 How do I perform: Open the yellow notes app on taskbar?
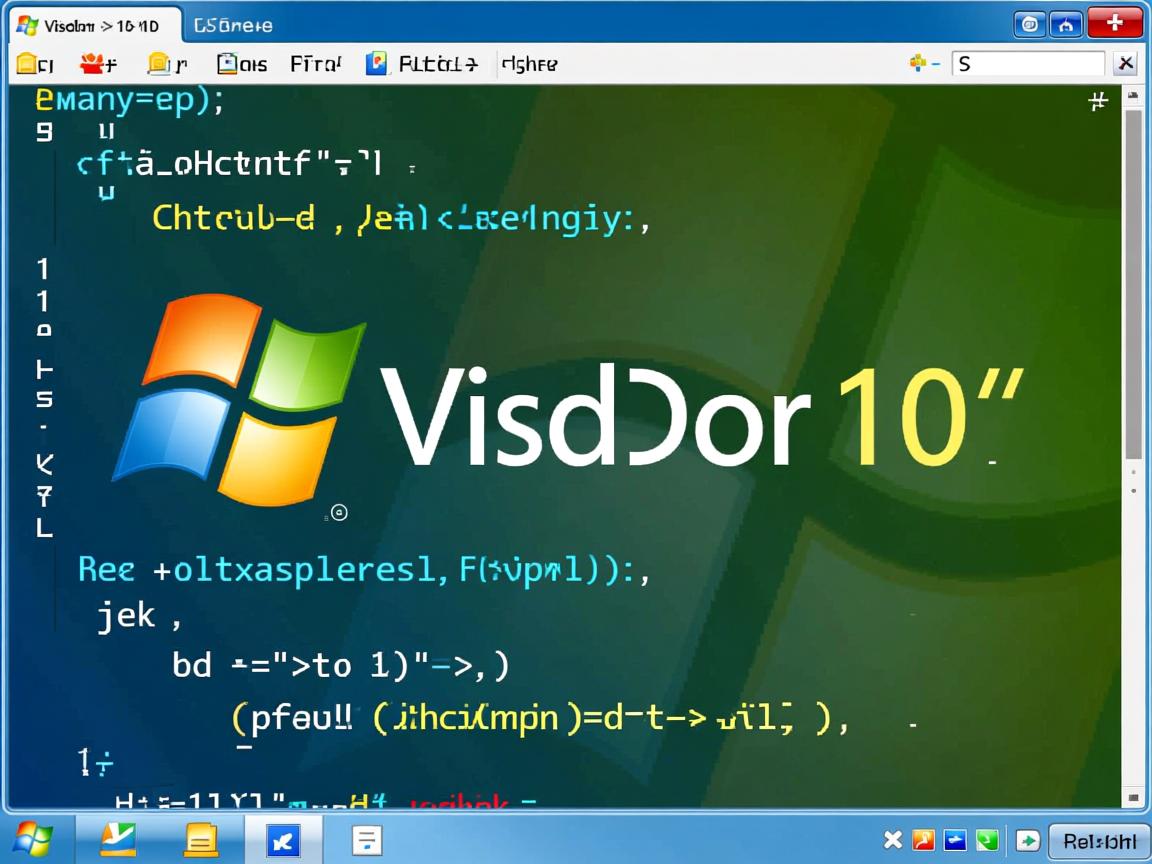(x=201, y=838)
